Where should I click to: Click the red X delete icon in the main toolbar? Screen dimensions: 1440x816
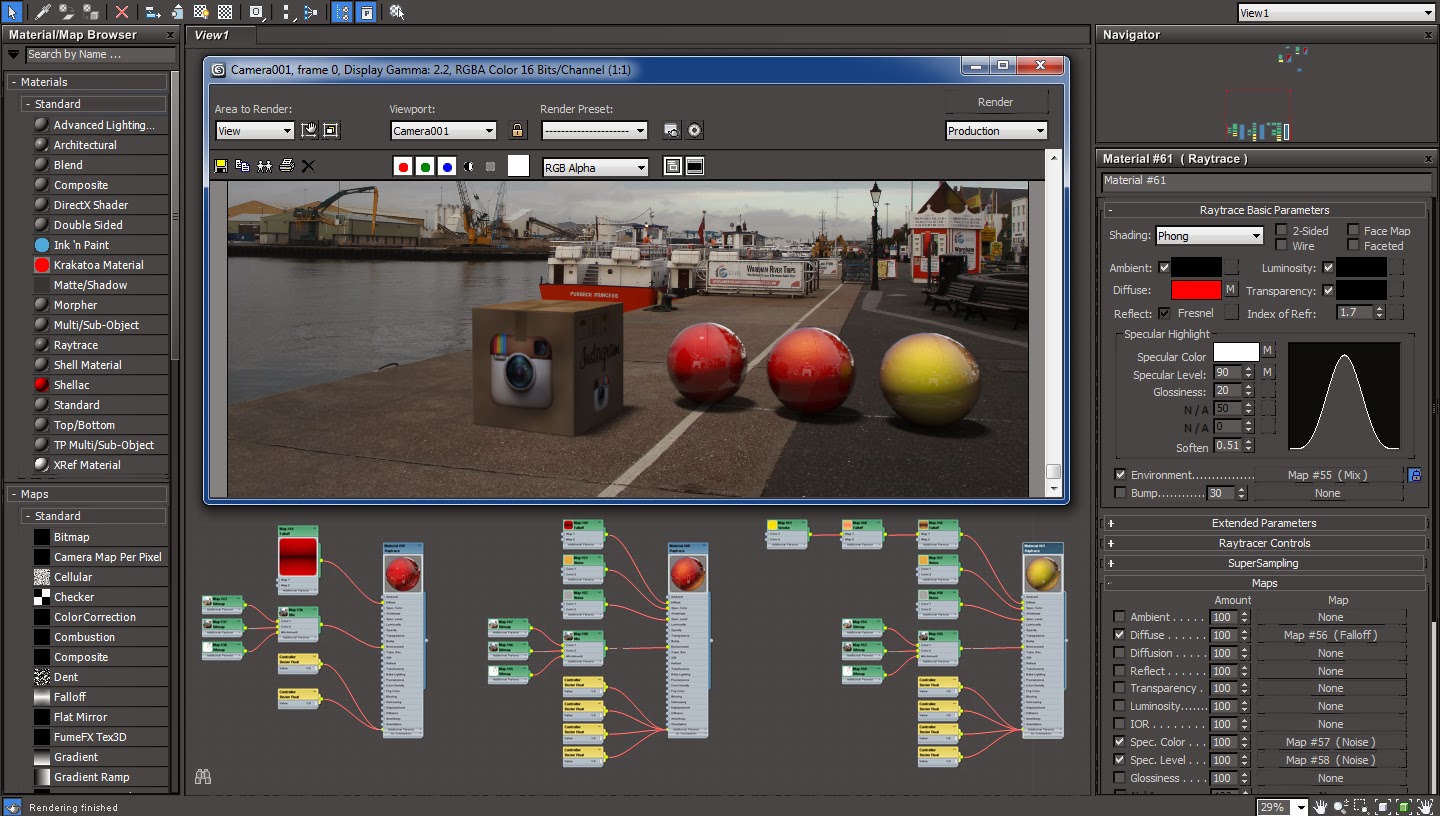[121, 12]
